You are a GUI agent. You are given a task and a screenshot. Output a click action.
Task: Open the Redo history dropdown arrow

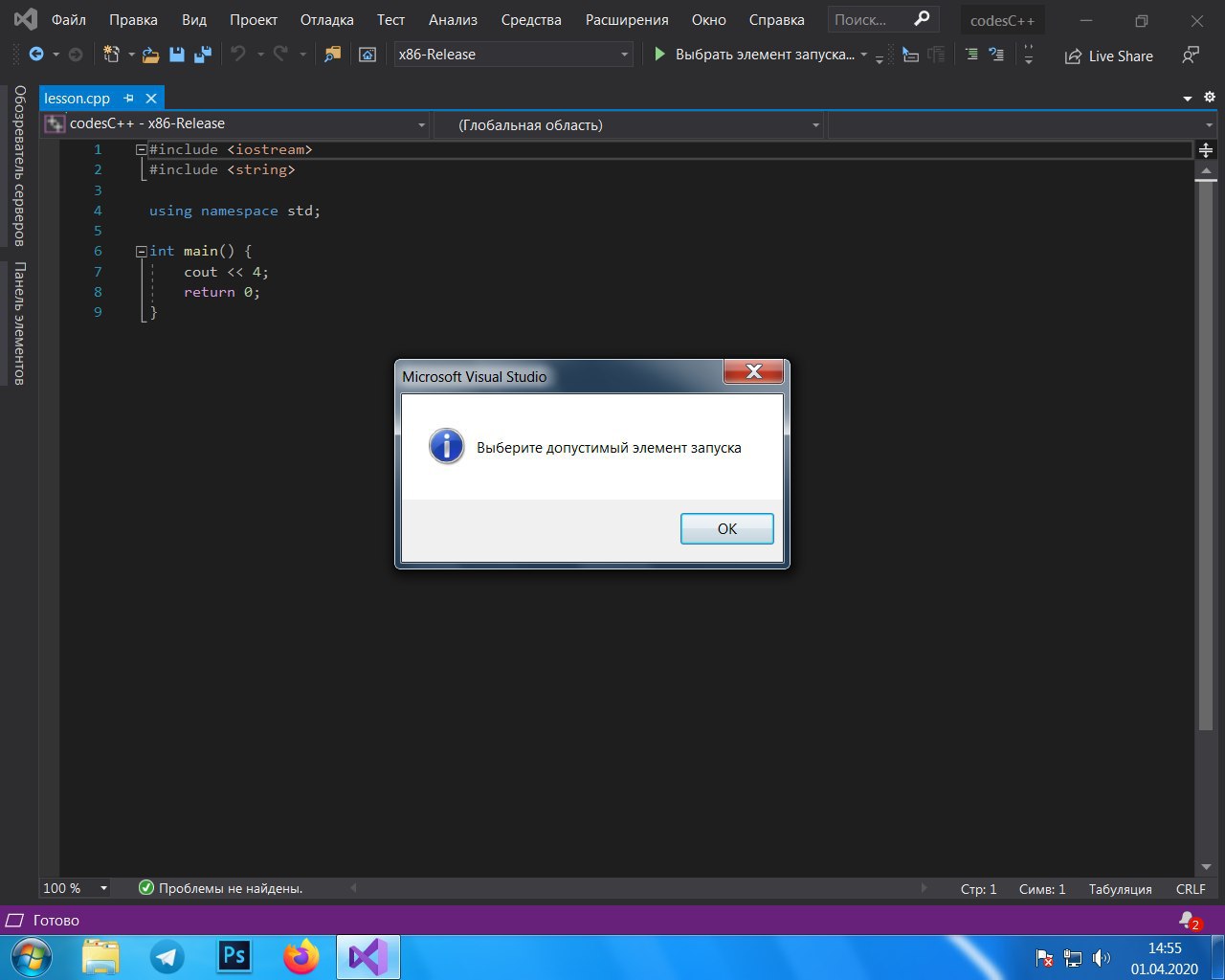click(x=302, y=55)
